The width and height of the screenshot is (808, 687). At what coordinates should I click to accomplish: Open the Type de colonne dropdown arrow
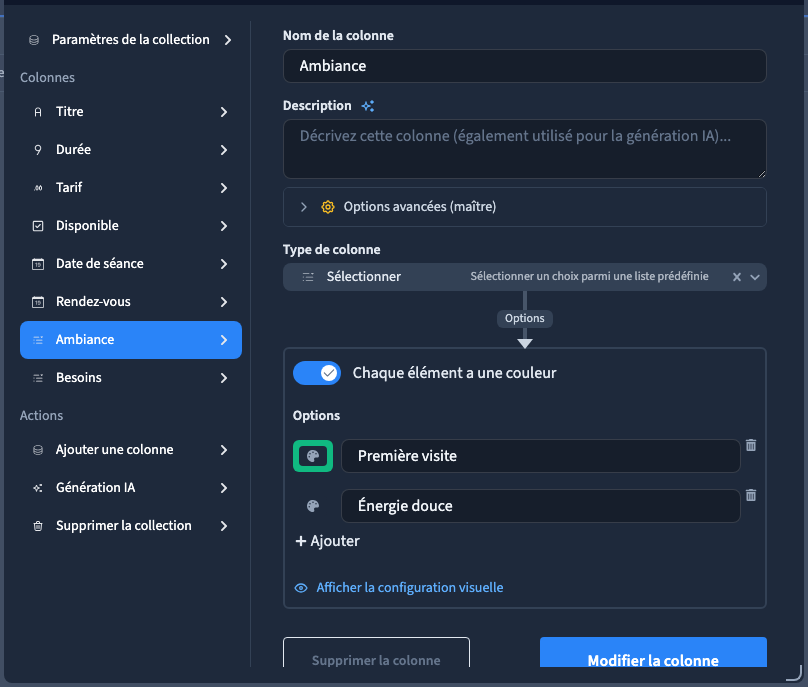pyautogui.click(x=755, y=277)
